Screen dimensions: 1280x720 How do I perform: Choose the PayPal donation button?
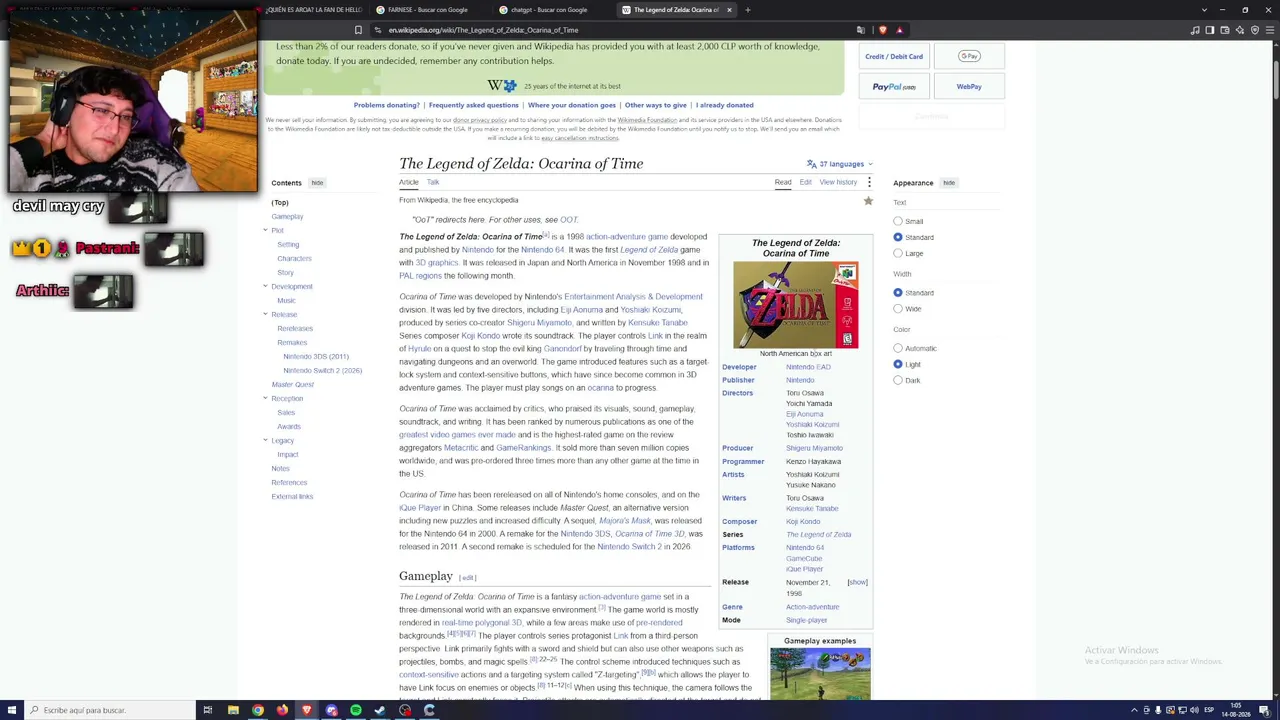(x=894, y=87)
